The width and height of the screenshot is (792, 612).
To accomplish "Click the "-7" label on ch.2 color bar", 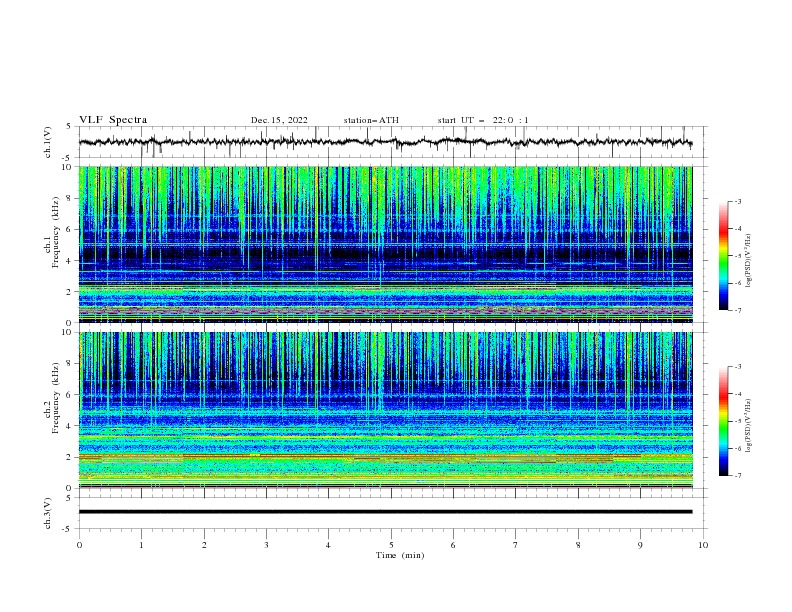I will [738, 476].
